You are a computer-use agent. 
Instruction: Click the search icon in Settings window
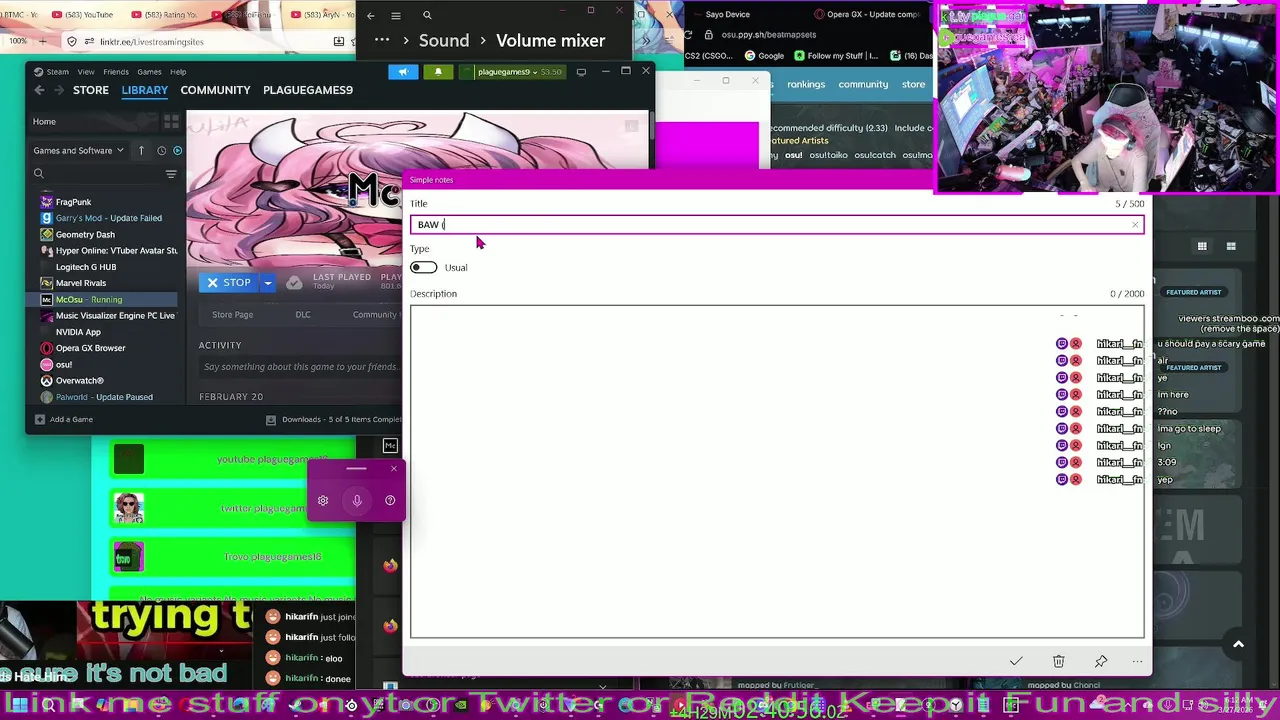[427, 15]
